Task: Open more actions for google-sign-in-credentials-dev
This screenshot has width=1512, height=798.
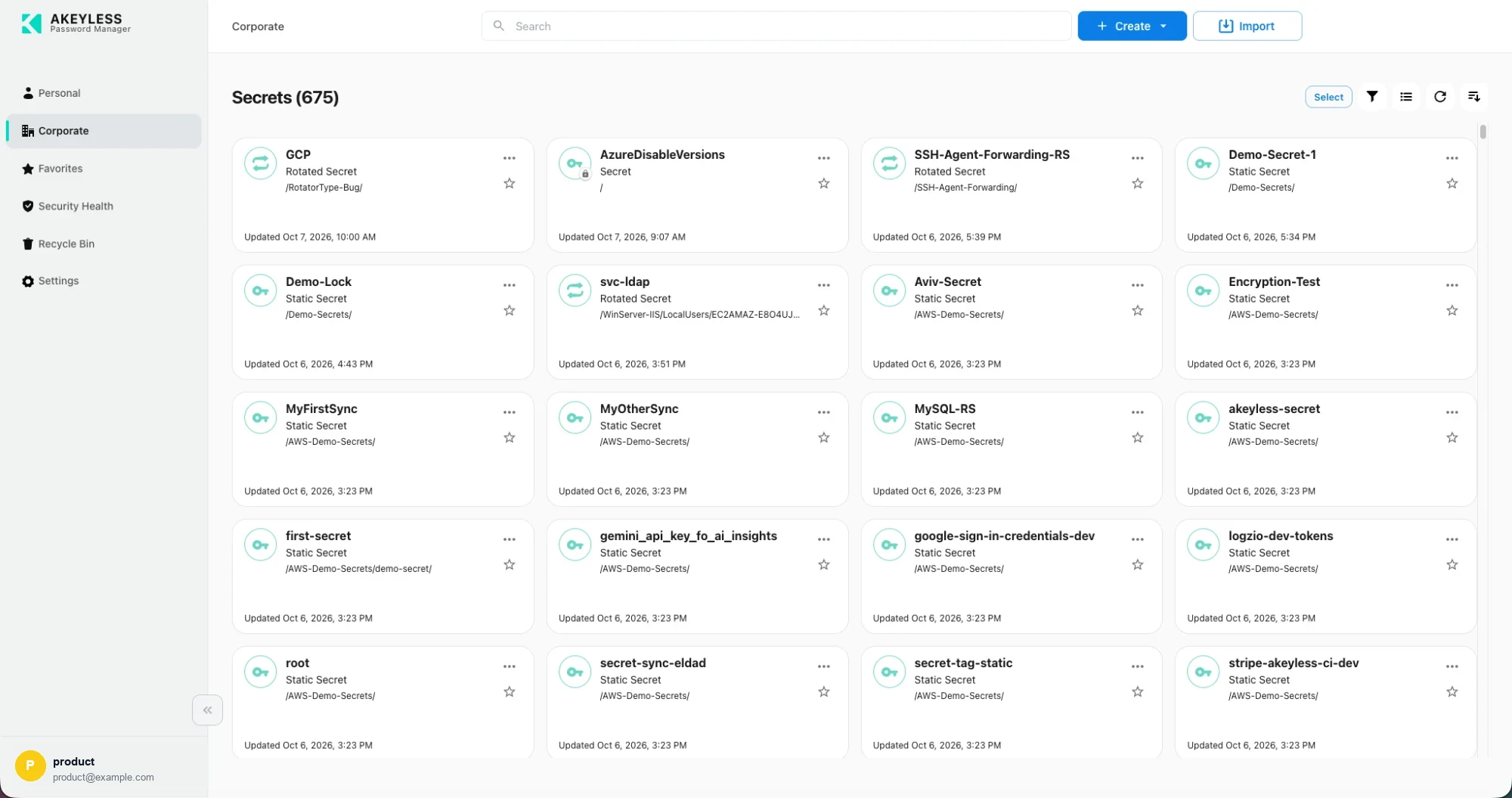Action: (x=1138, y=539)
